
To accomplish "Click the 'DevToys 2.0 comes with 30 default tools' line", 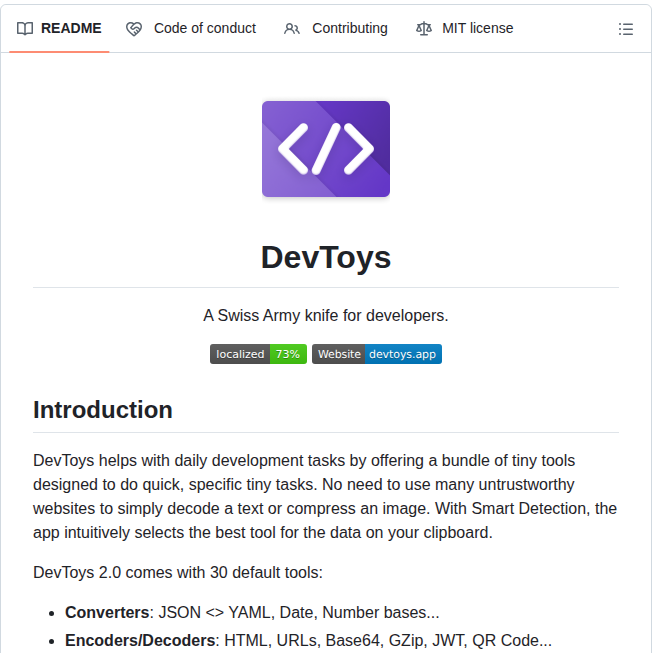I will 178,573.
